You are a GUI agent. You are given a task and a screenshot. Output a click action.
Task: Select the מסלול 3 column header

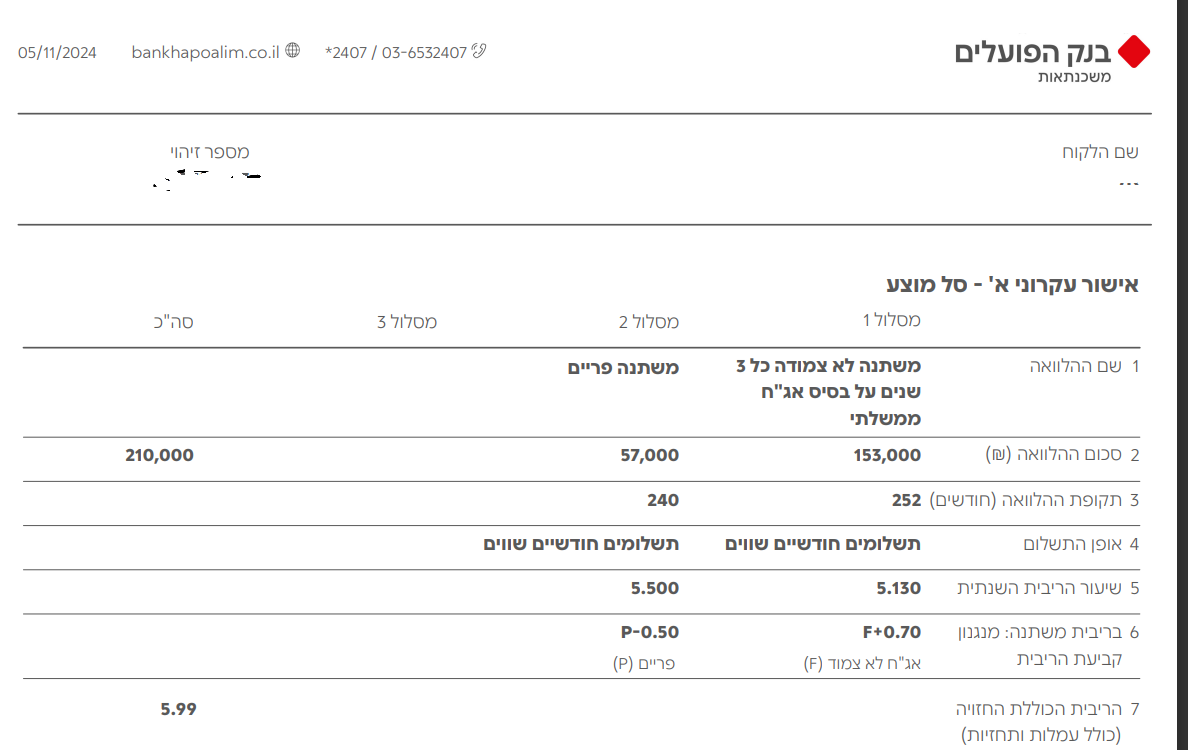[406, 322]
